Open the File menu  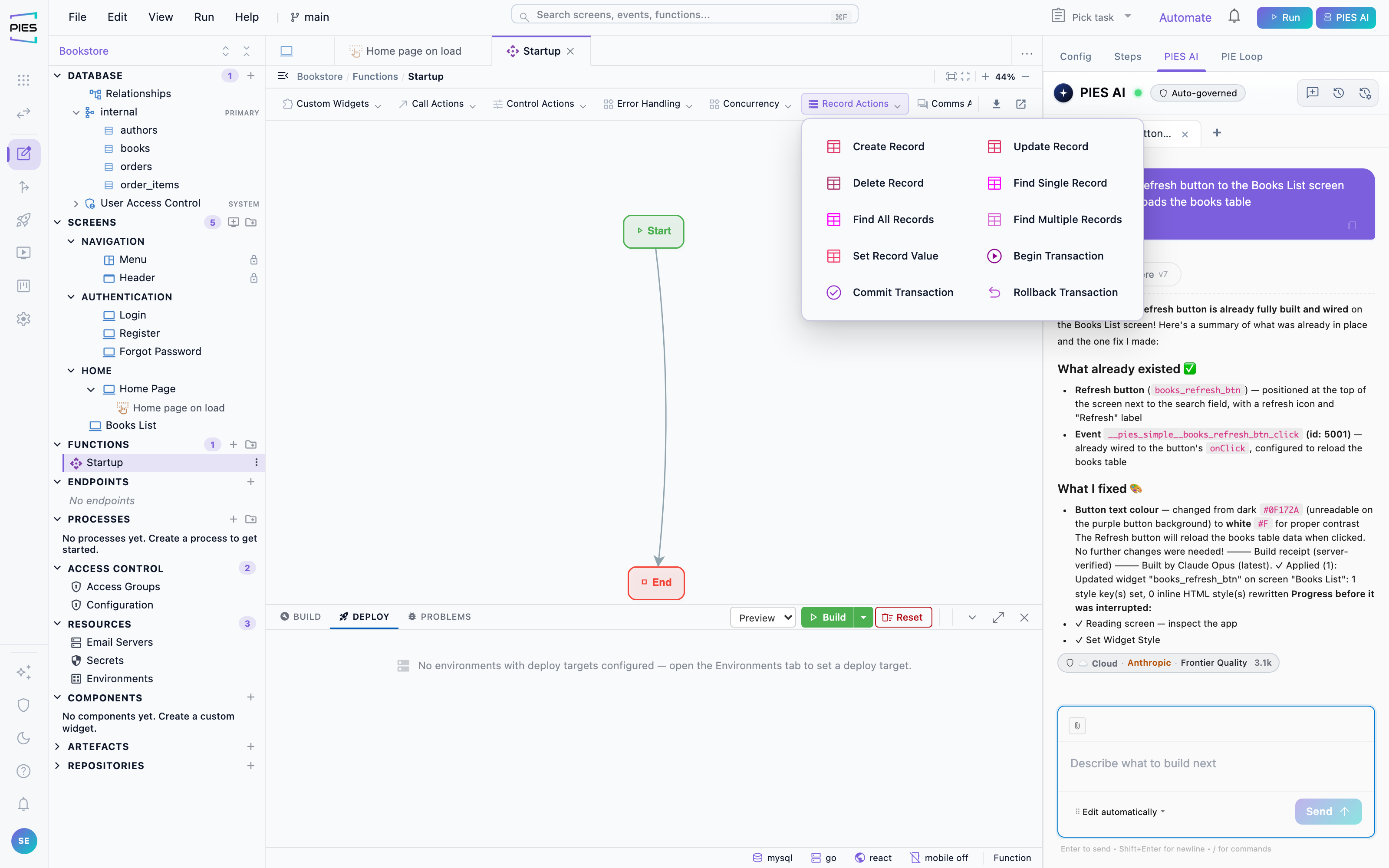(x=78, y=17)
